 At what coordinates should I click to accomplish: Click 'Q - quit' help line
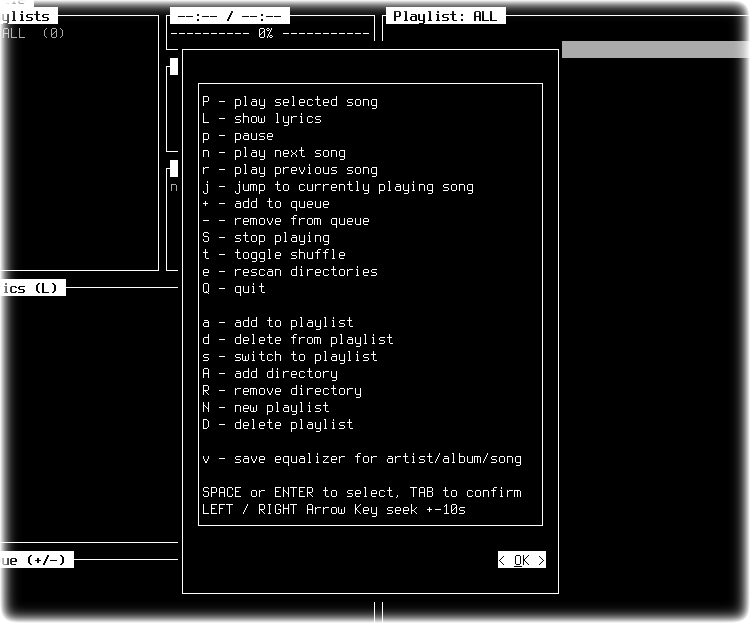tap(233, 288)
